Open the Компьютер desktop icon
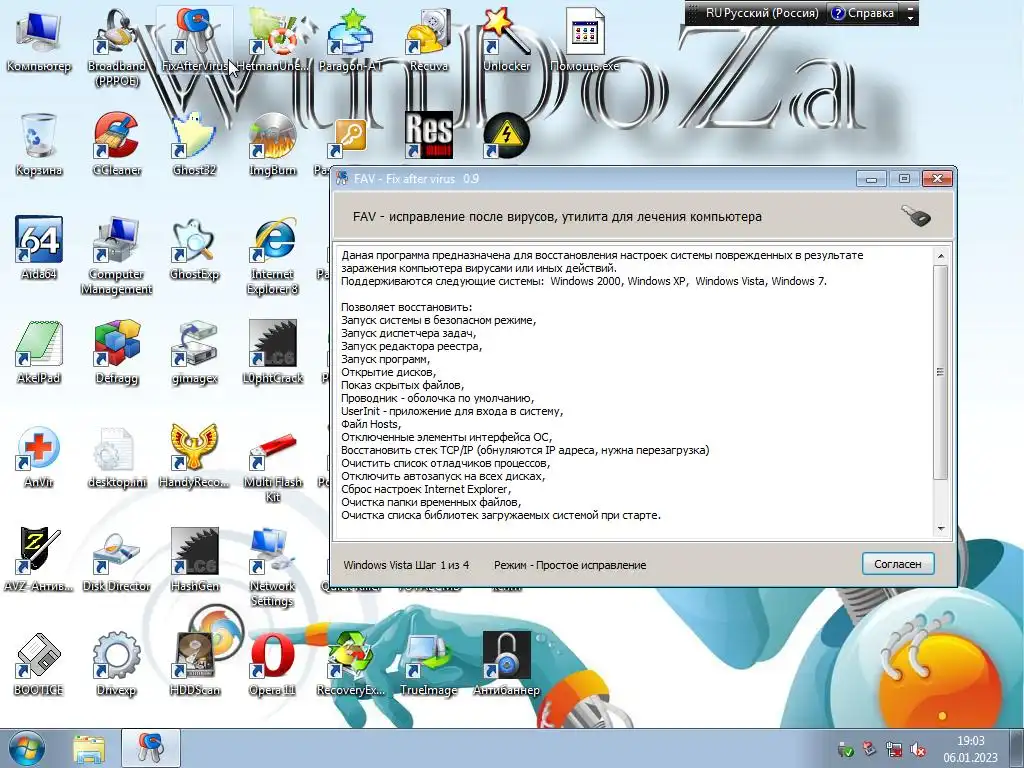1024x768 pixels. 39,40
